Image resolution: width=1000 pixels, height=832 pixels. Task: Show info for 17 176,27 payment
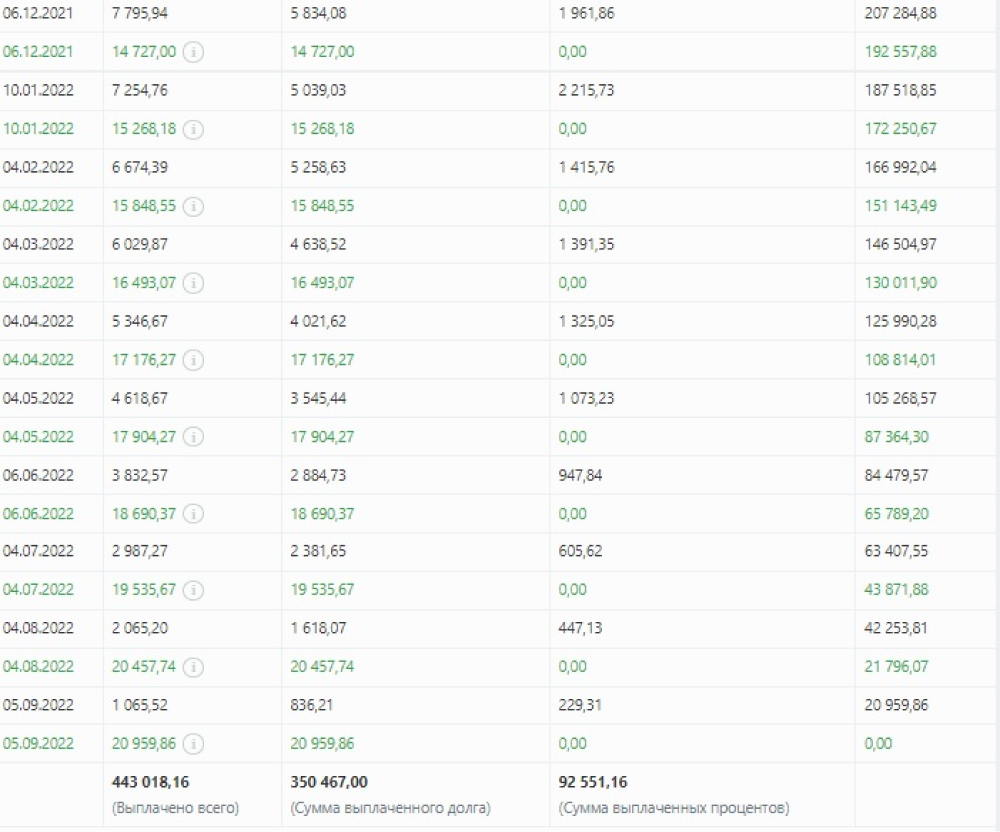tap(193, 360)
